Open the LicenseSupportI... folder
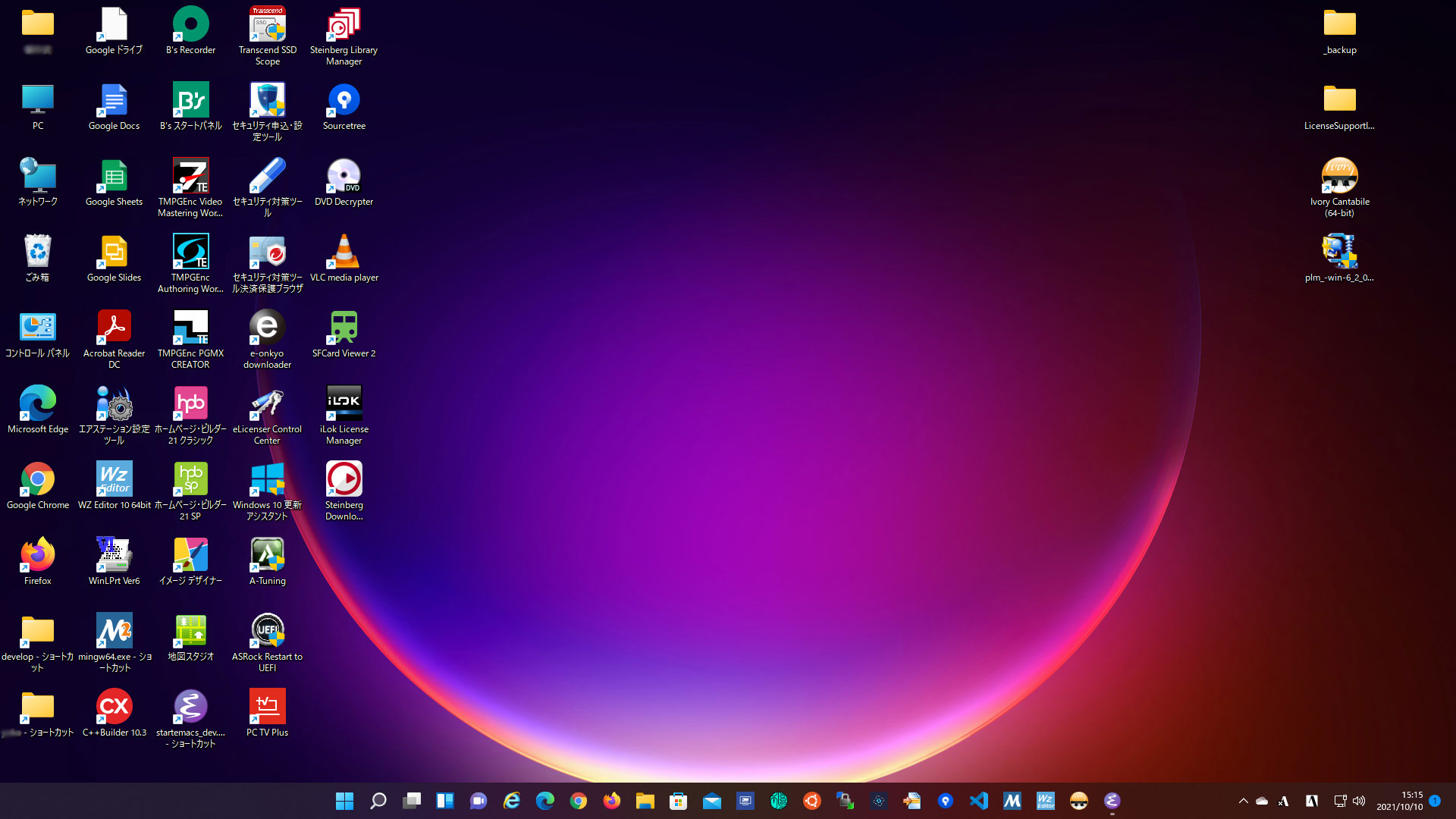 pos(1339,107)
